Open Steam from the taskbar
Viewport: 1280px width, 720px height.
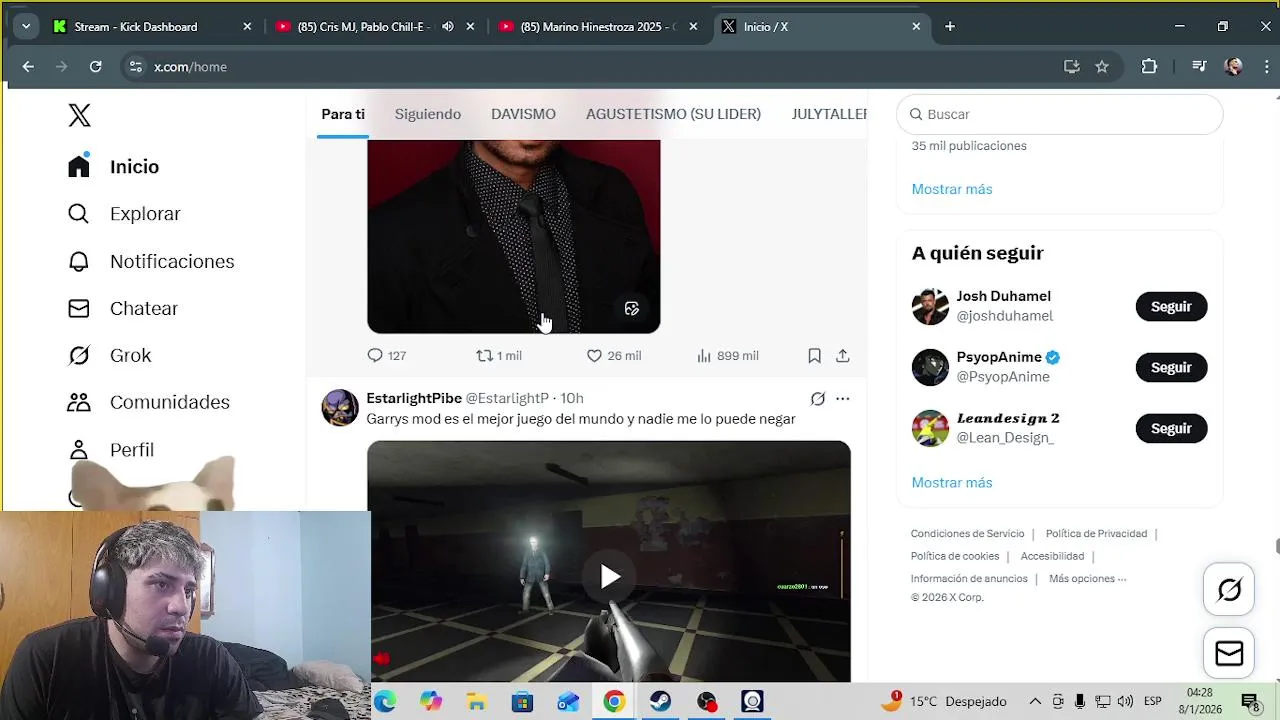pos(660,702)
